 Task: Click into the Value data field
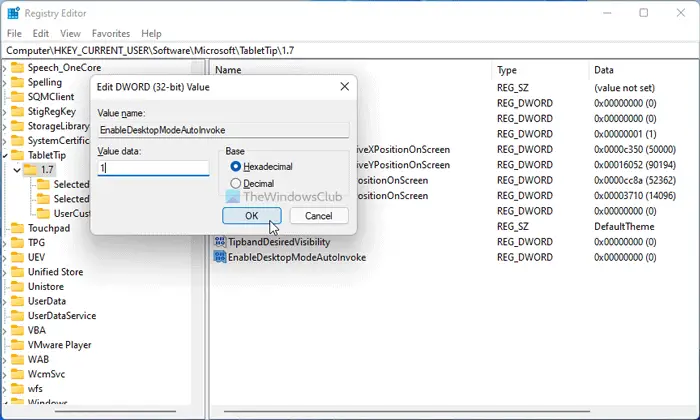[x=154, y=168]
